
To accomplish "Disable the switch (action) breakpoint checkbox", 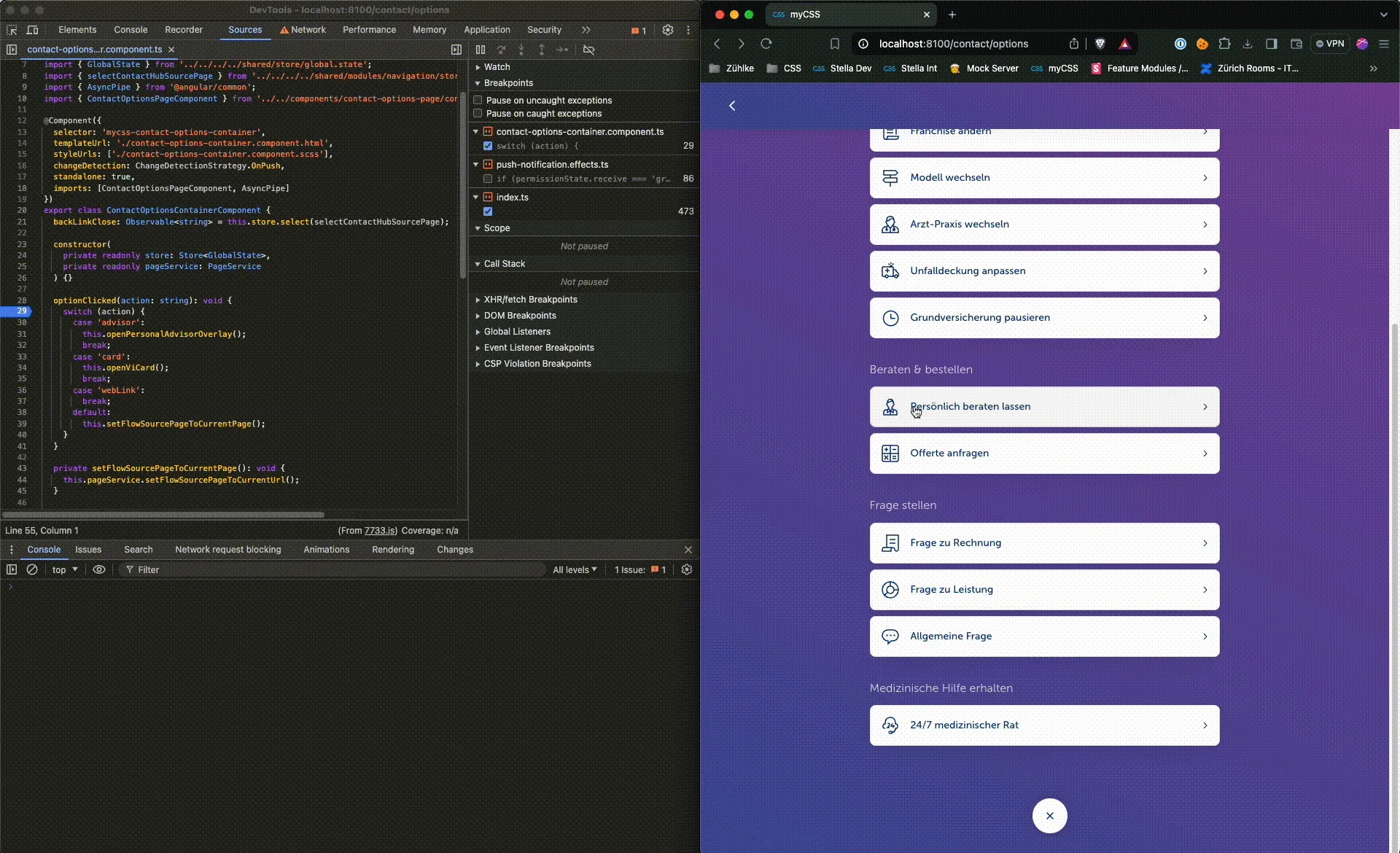I will 489,146.
